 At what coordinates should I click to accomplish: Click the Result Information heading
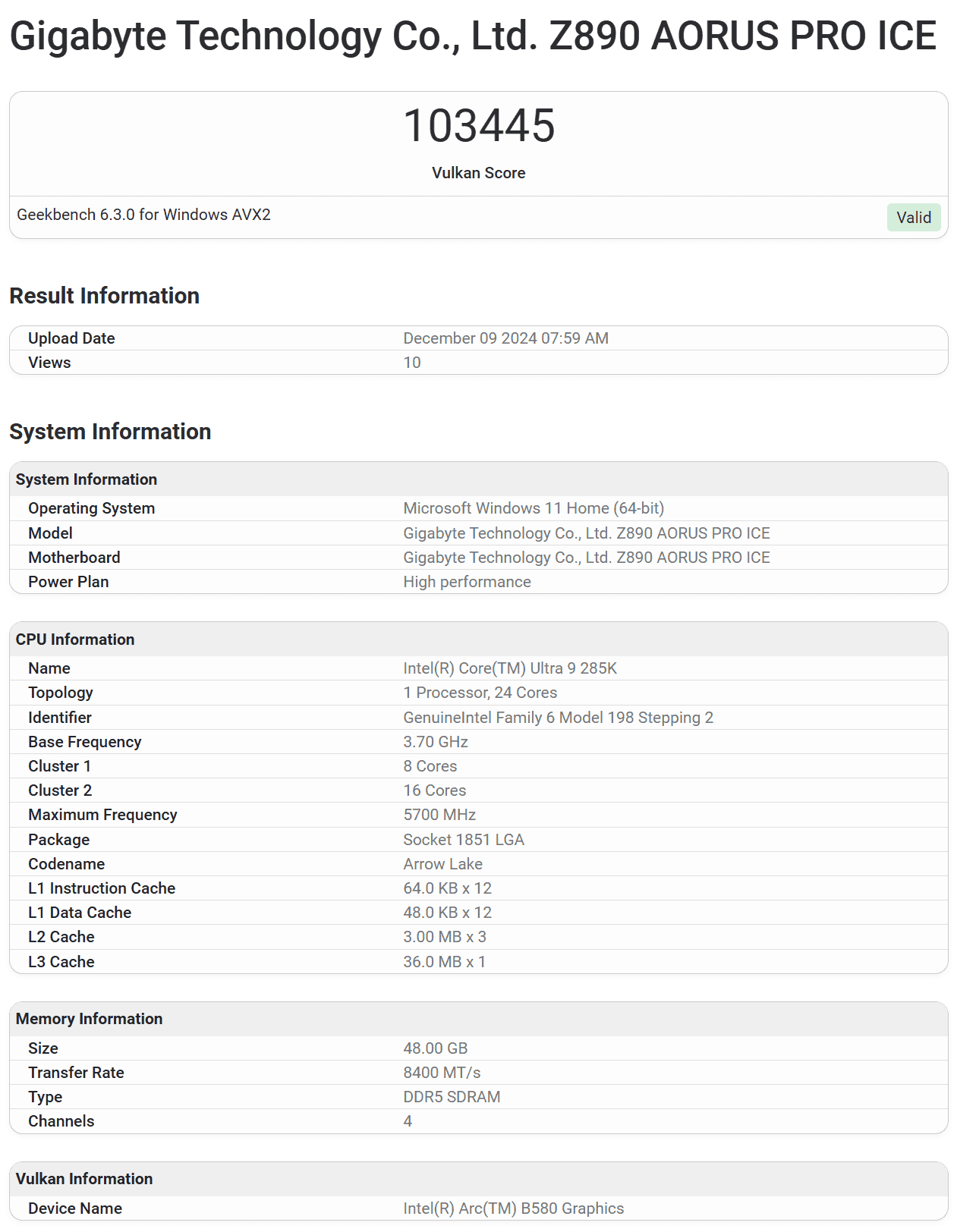104,296
